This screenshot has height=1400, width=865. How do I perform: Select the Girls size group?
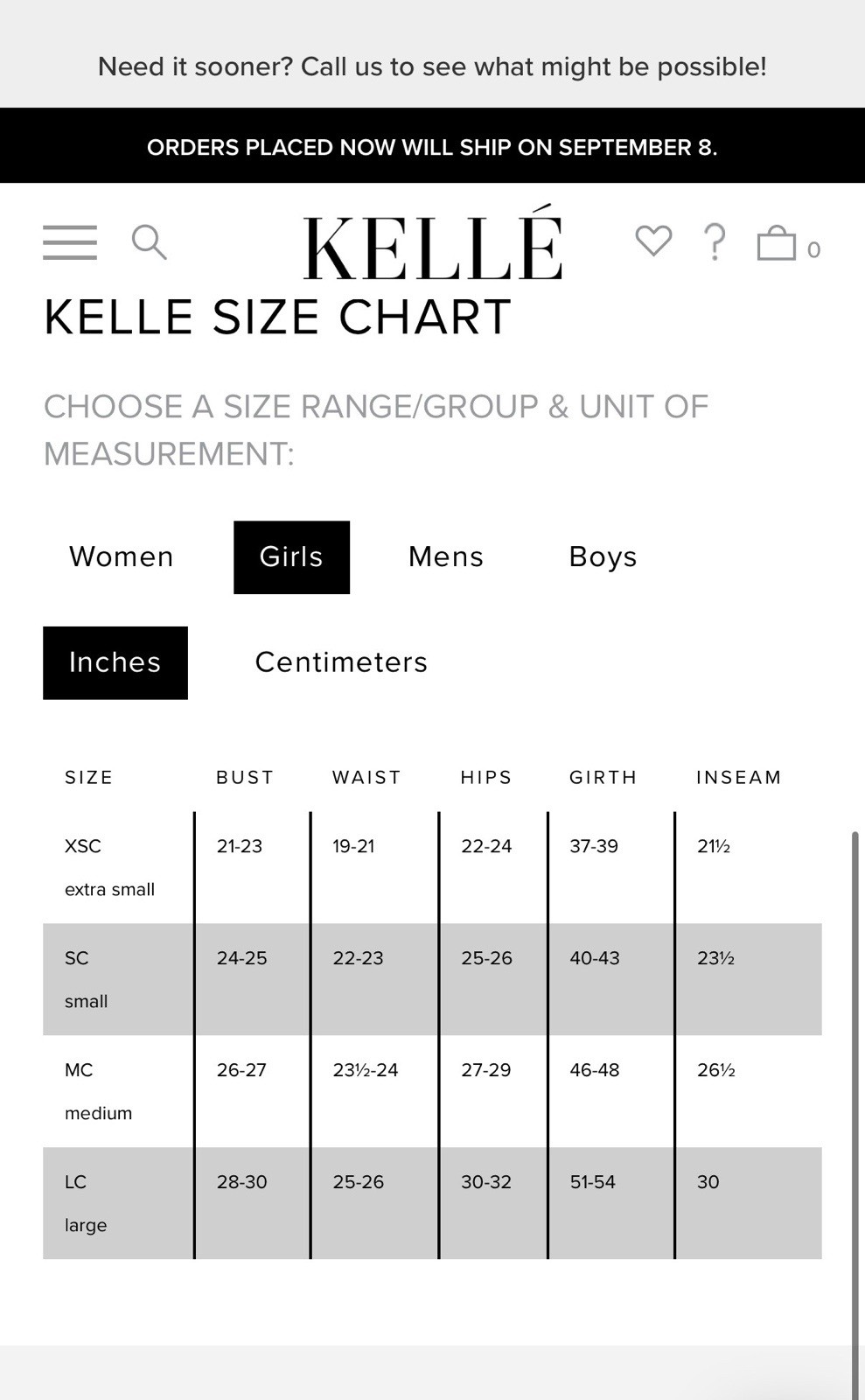point(291,557)
